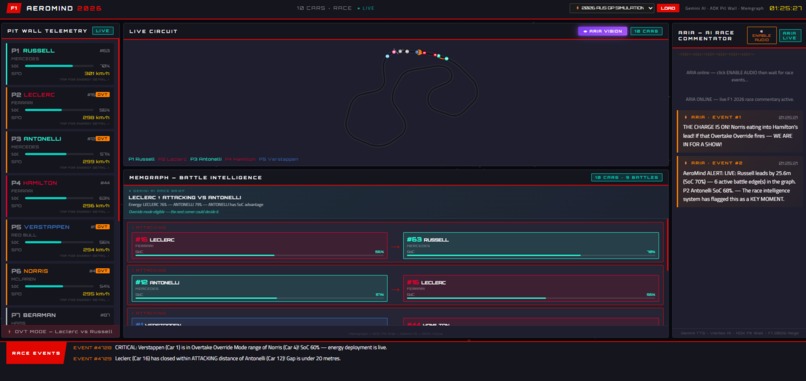
Task: Click the Leclerc Attacking vs Antonelli headline
Action: click(x=185, y=197)
